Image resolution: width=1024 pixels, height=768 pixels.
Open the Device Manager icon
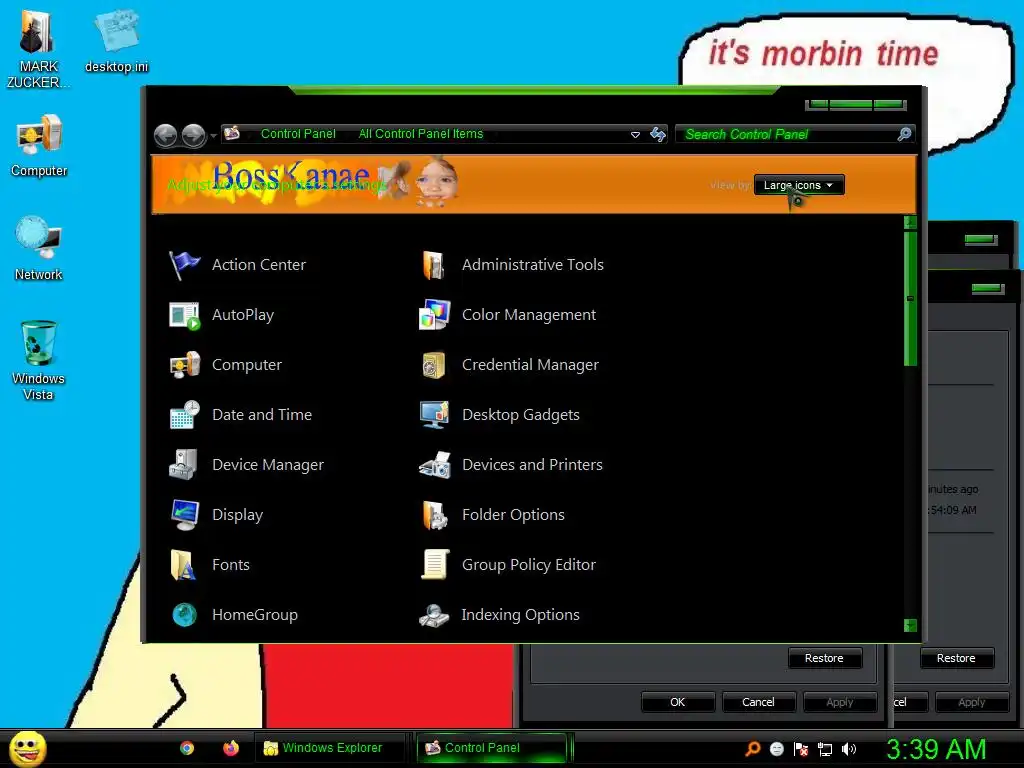coord(184,465)
